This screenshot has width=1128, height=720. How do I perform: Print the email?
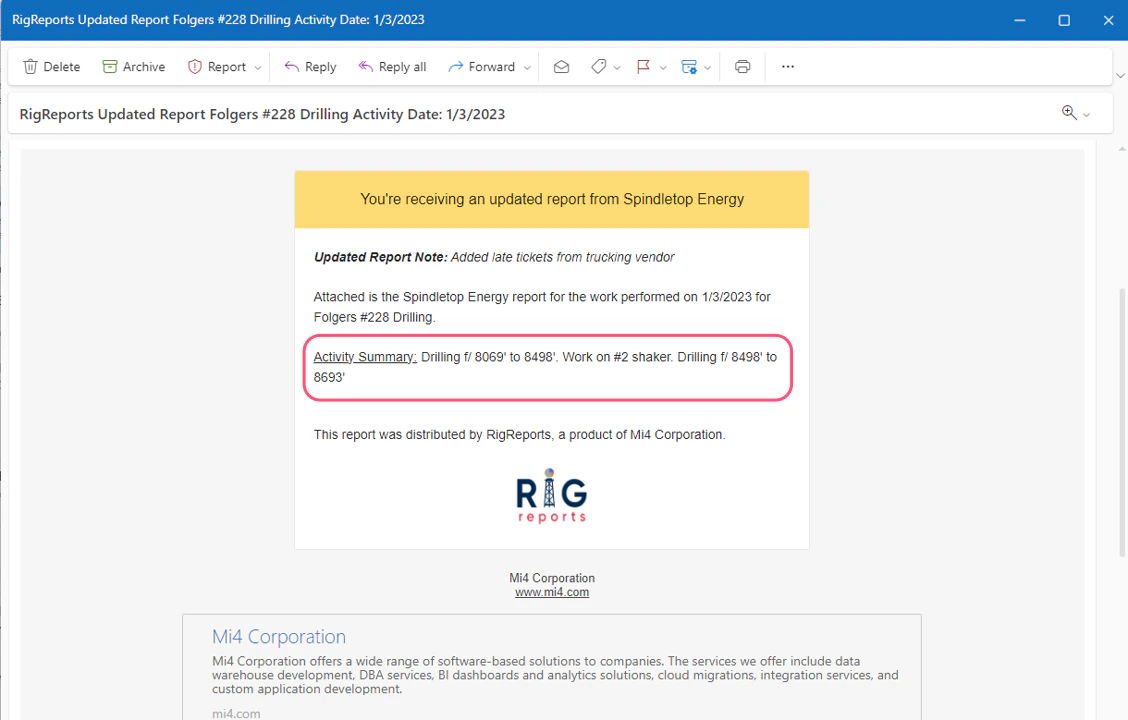pyautogui.click(x=742, y=66)
